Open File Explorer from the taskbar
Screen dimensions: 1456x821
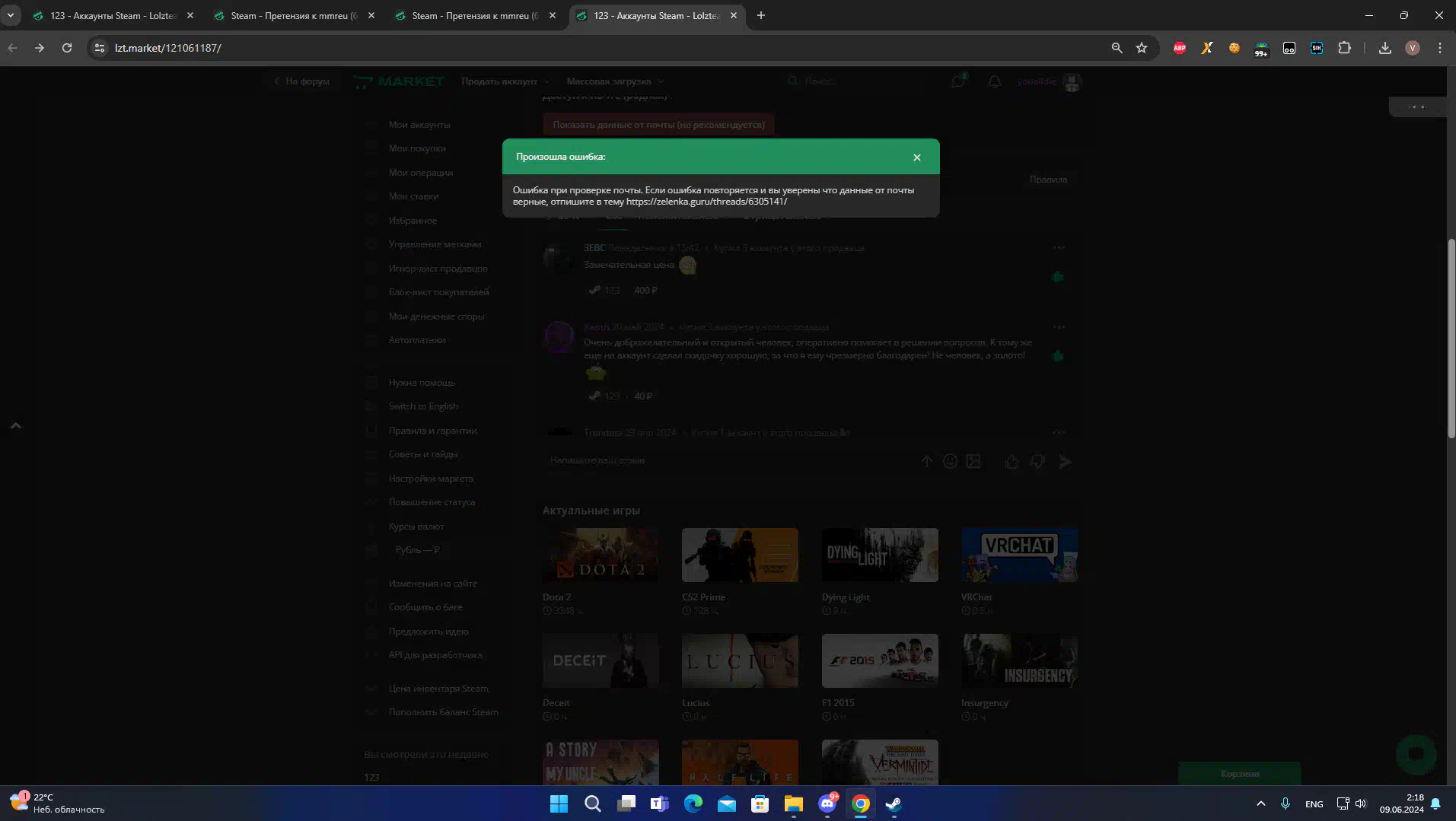794,803
